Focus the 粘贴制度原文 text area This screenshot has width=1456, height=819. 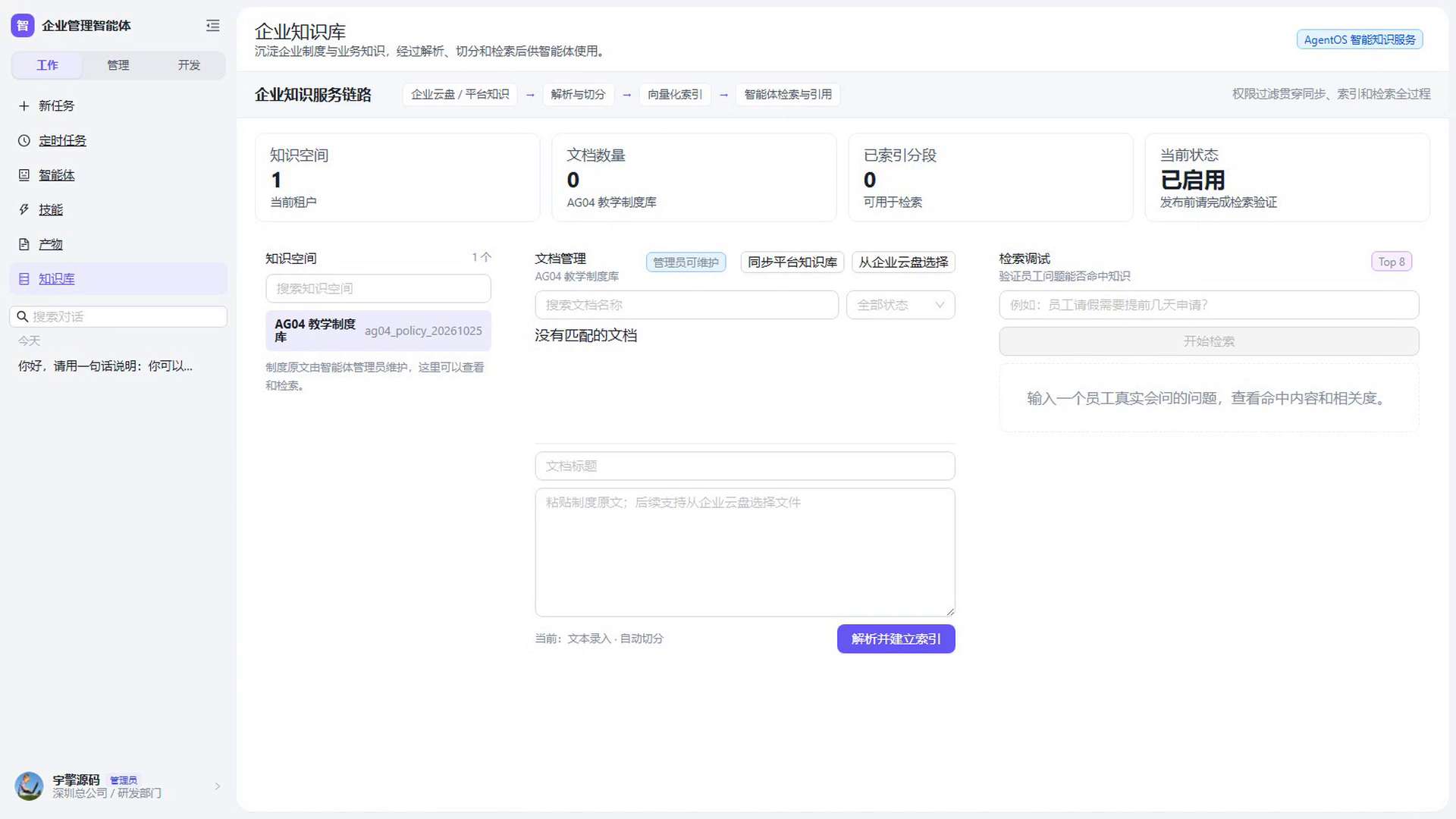(745, 552)
